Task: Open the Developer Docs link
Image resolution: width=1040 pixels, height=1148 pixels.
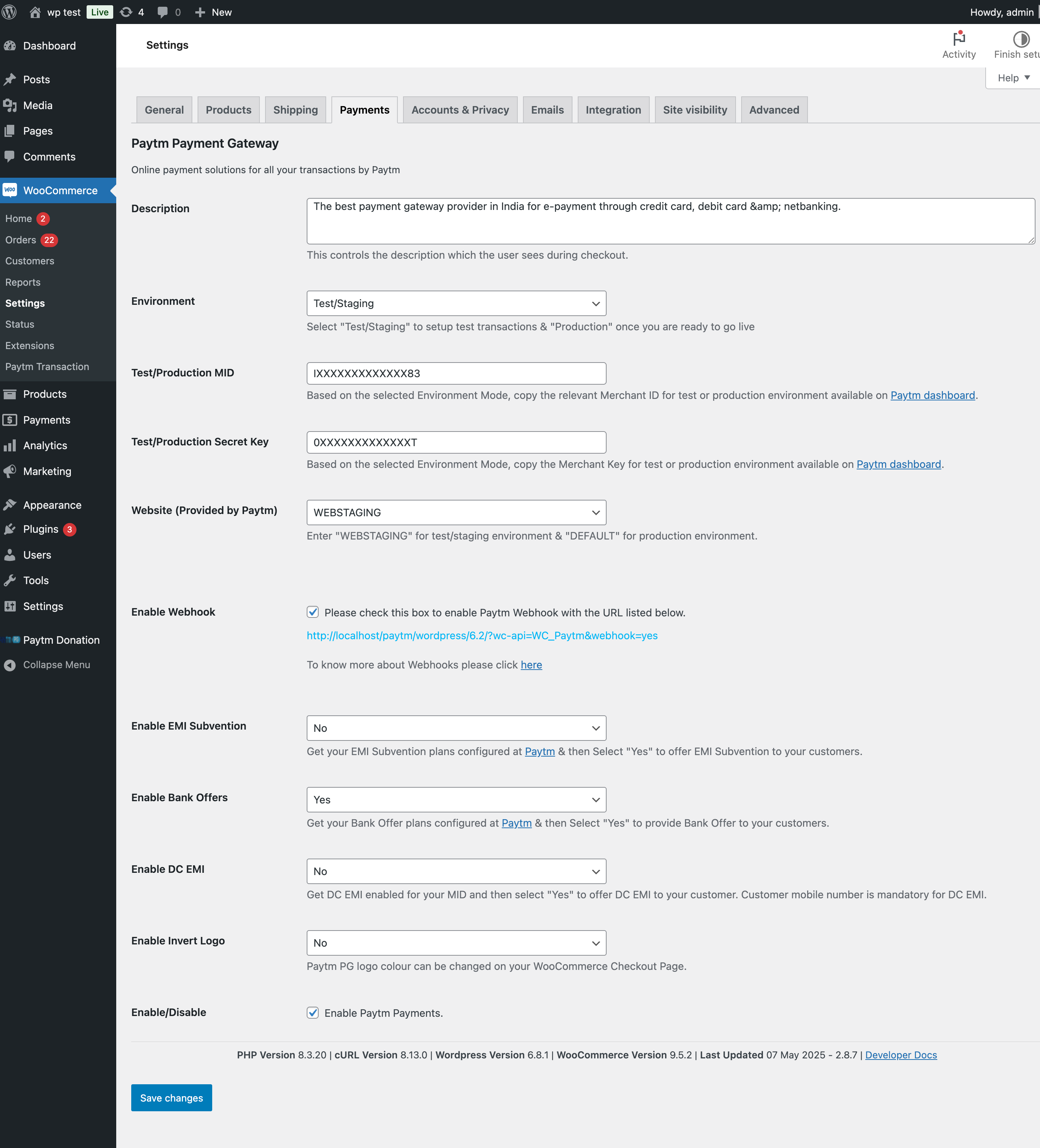Action: [x=901, y=1055]
